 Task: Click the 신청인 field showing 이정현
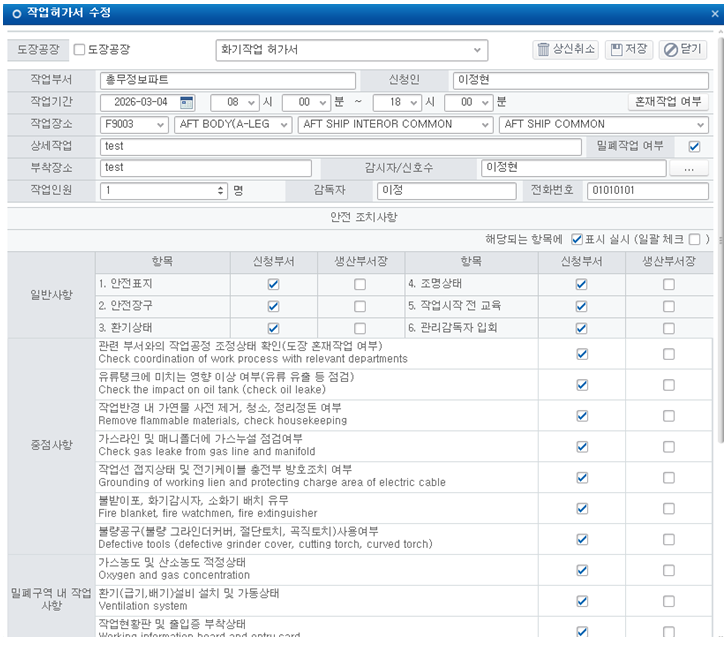[x=581, y=80]
